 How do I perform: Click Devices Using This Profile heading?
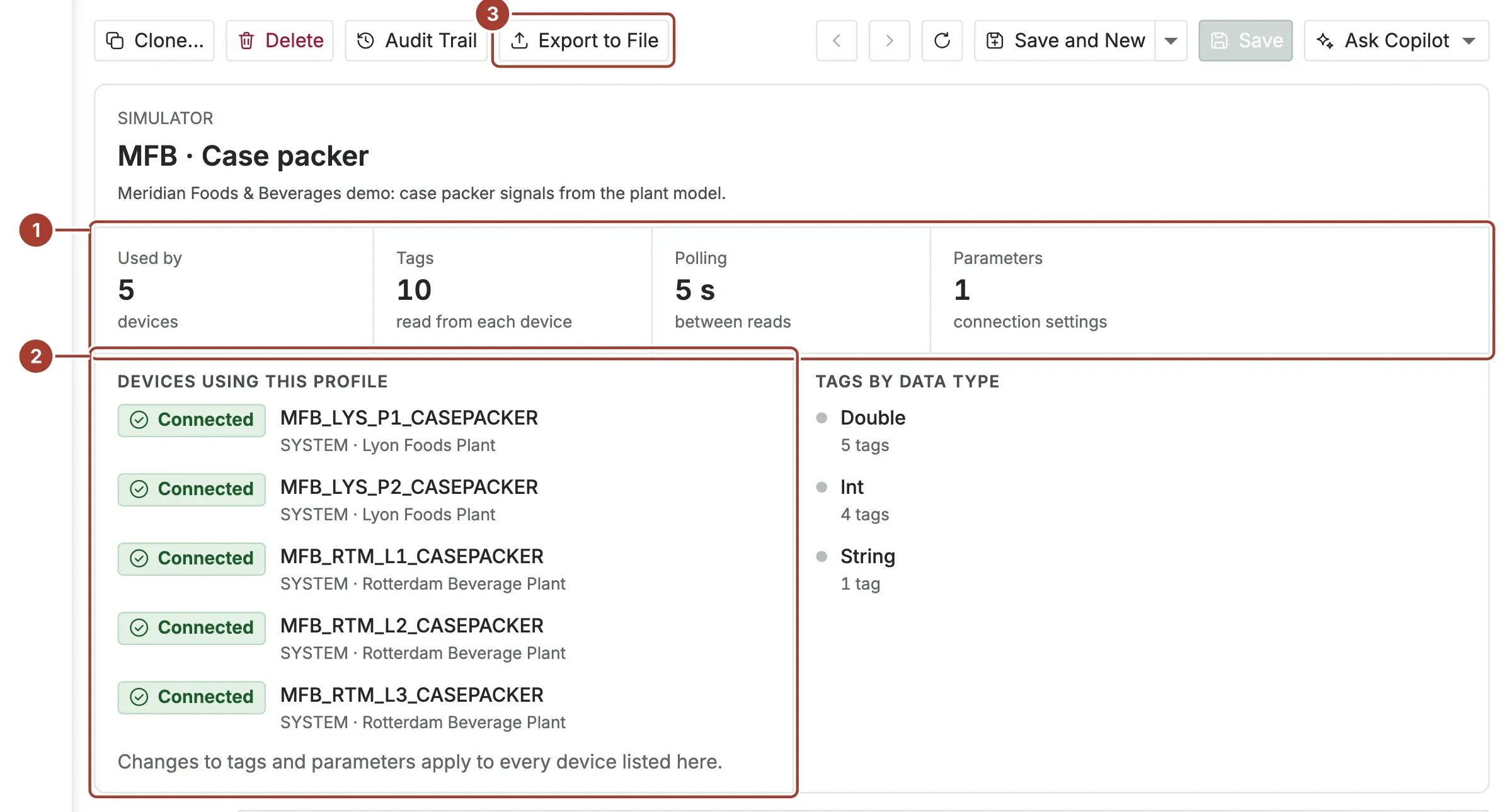[x=253, y=382]
